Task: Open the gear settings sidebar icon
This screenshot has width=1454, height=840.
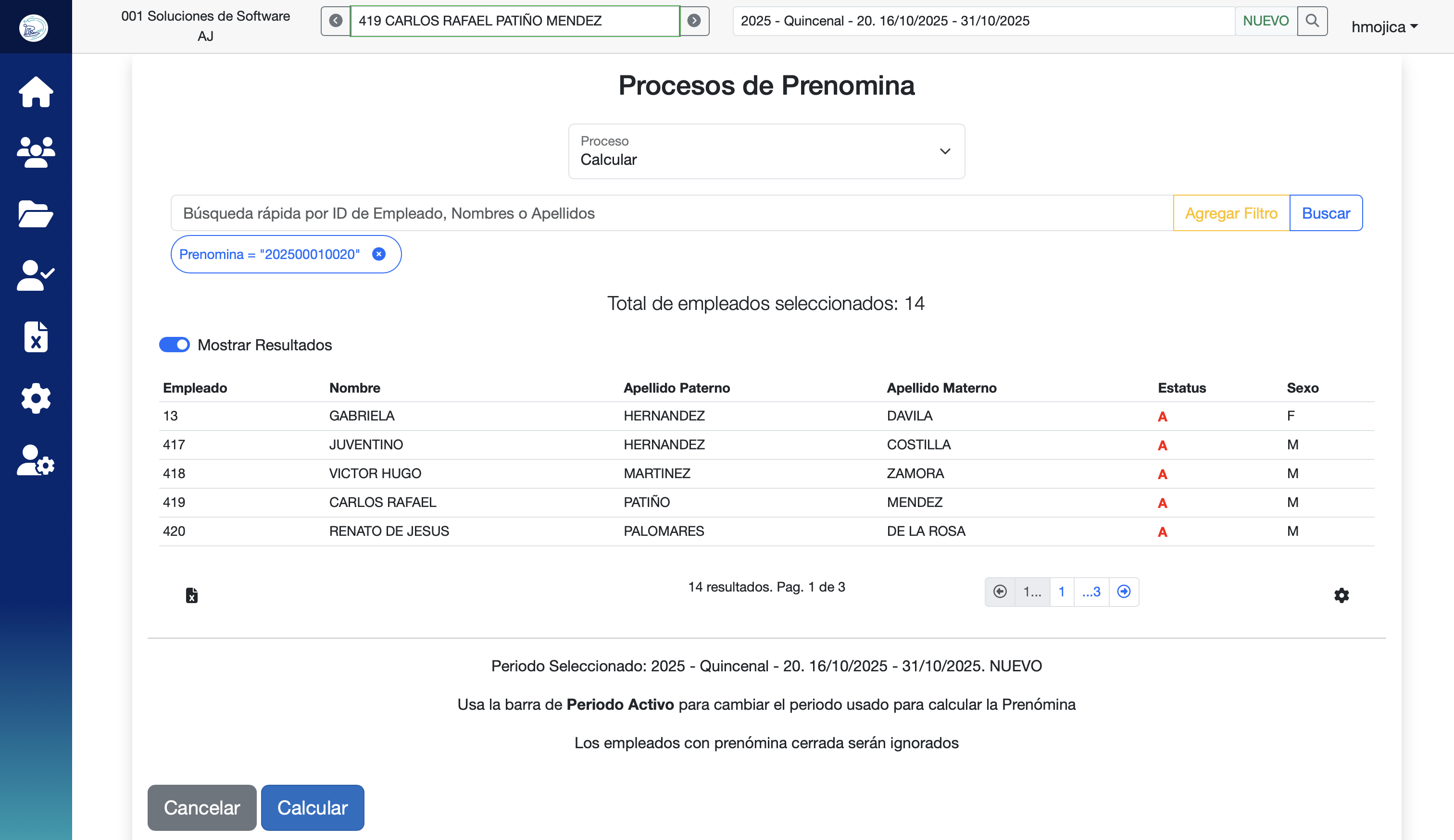Action: [36, 398]
